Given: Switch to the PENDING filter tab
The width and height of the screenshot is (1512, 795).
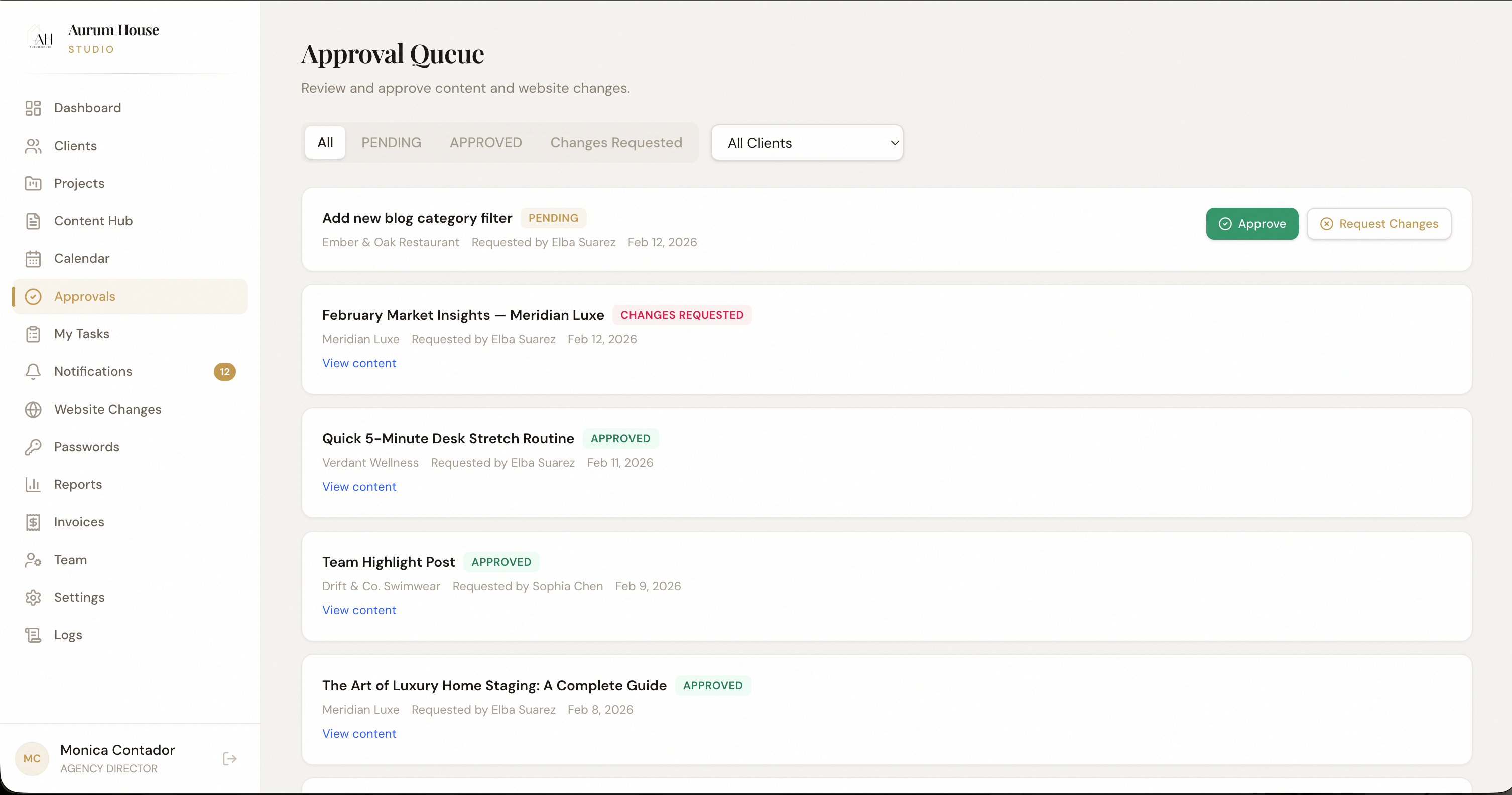Looking at the screenshot, I should click(x=391, y=142).
